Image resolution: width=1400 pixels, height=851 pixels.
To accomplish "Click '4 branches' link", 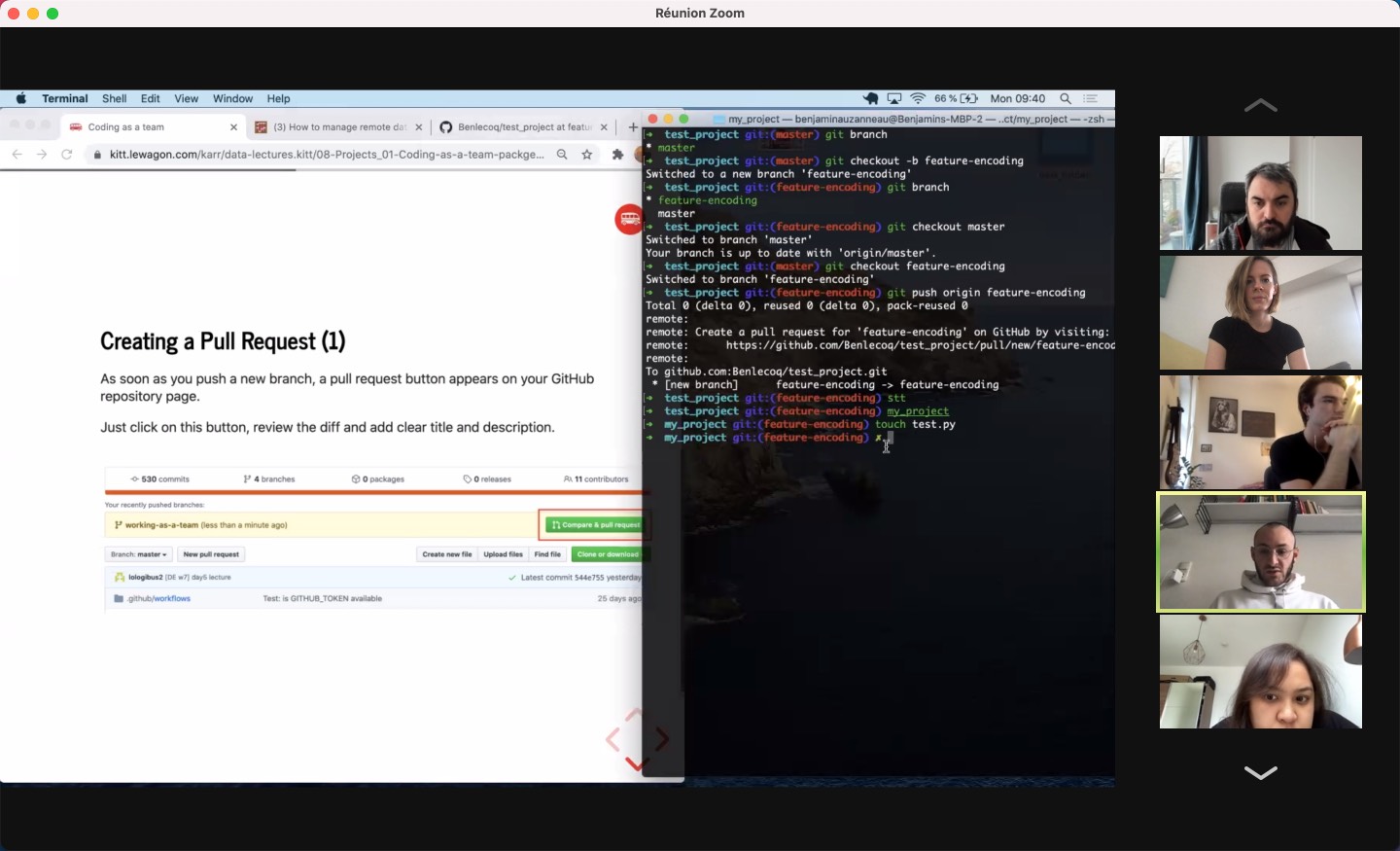I will point(269,479).
